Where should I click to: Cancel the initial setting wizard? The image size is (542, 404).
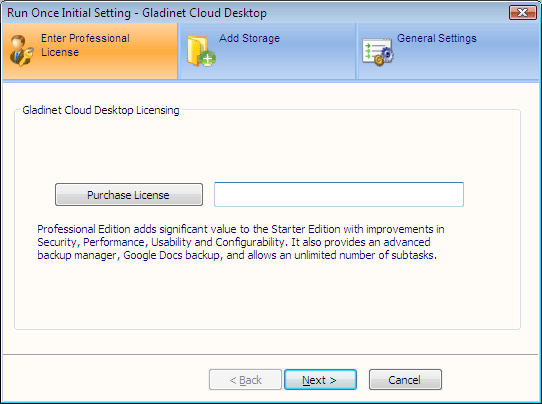click(x=405, y=380)
